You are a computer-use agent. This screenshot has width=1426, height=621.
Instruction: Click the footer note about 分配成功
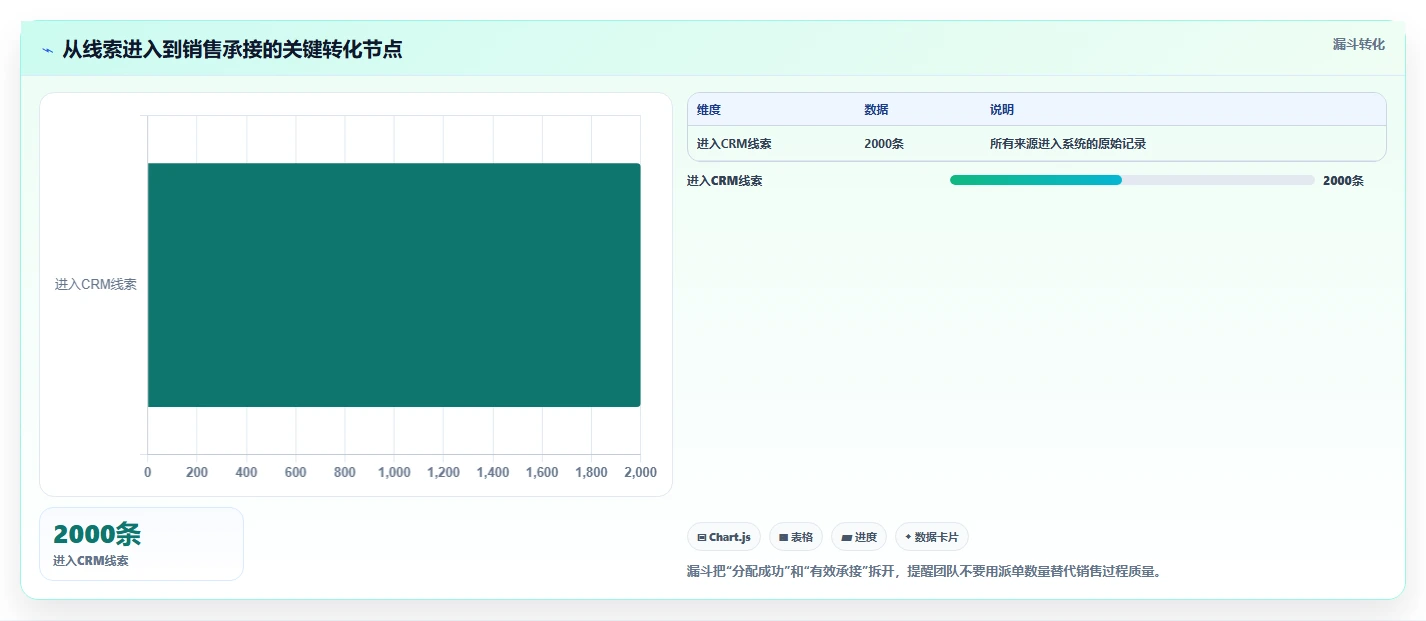(x=924, y=572)
